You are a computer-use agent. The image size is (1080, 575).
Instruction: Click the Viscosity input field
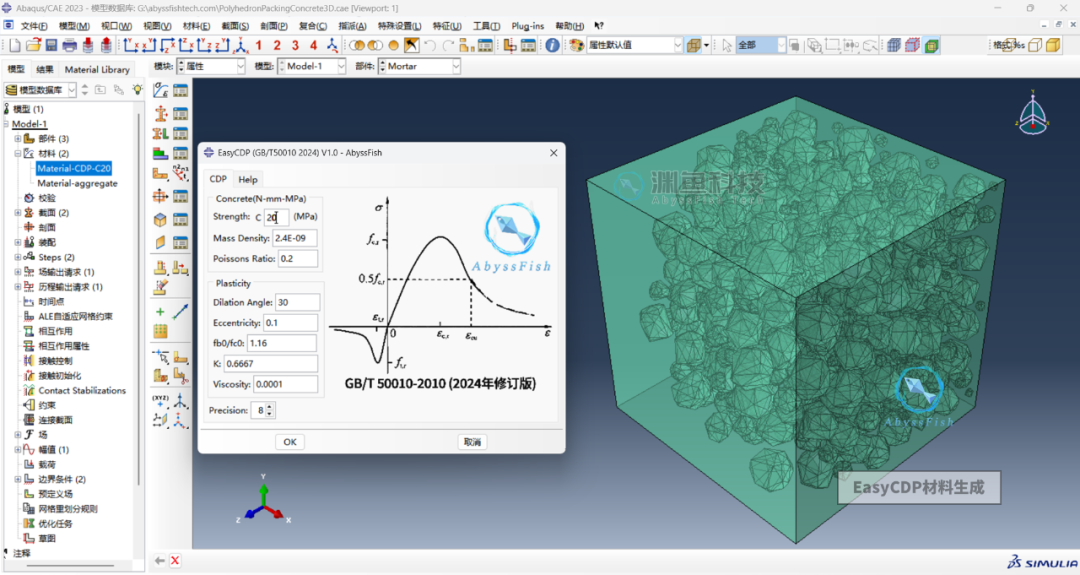point(285,384)
